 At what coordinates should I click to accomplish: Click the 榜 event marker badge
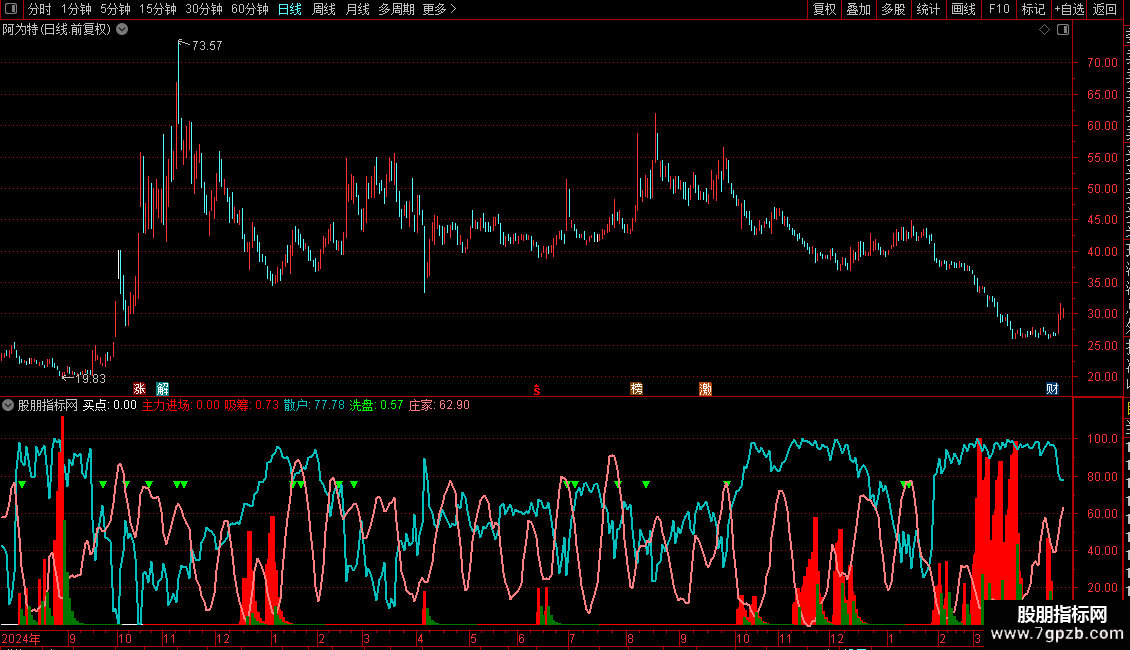pos(636,389)
